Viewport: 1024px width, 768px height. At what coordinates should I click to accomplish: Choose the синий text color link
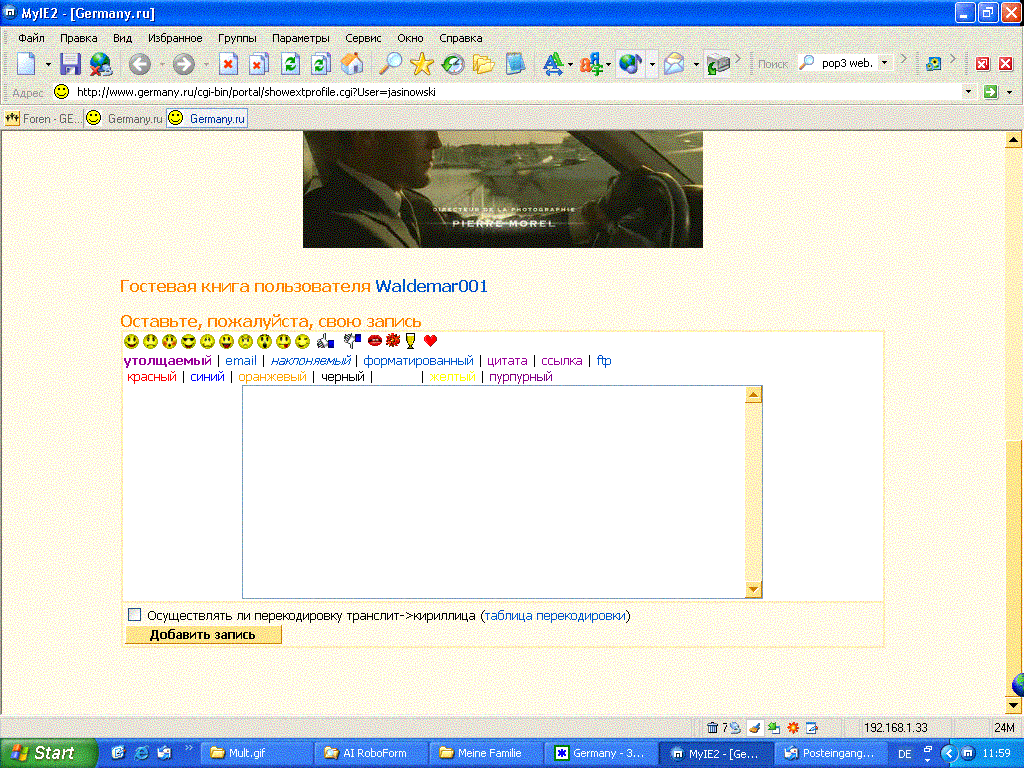207,377
